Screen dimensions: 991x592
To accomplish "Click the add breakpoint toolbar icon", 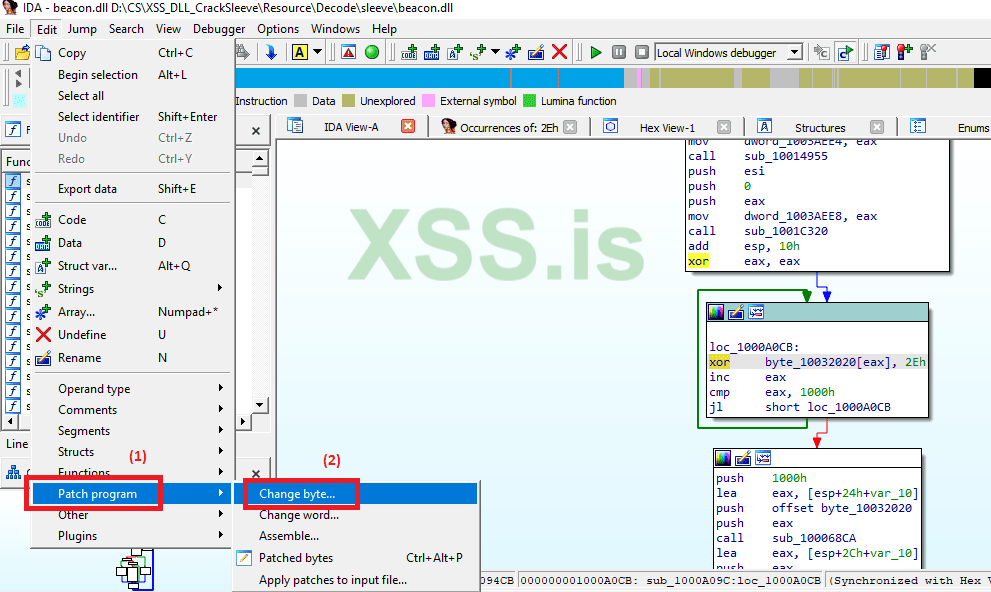I will [x=904, y=52].
